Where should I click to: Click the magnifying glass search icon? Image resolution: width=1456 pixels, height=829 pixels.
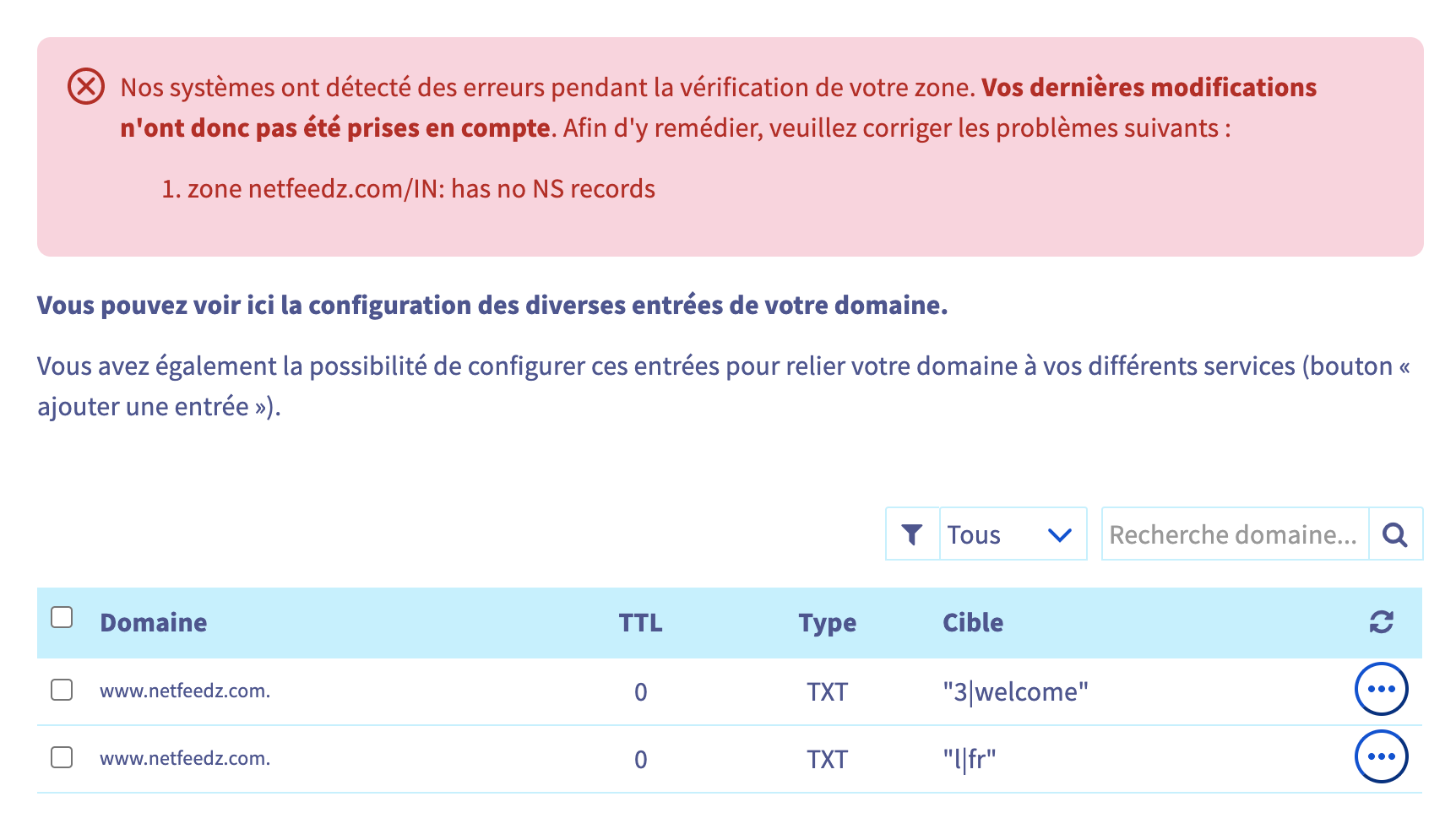pos(1395,534)
